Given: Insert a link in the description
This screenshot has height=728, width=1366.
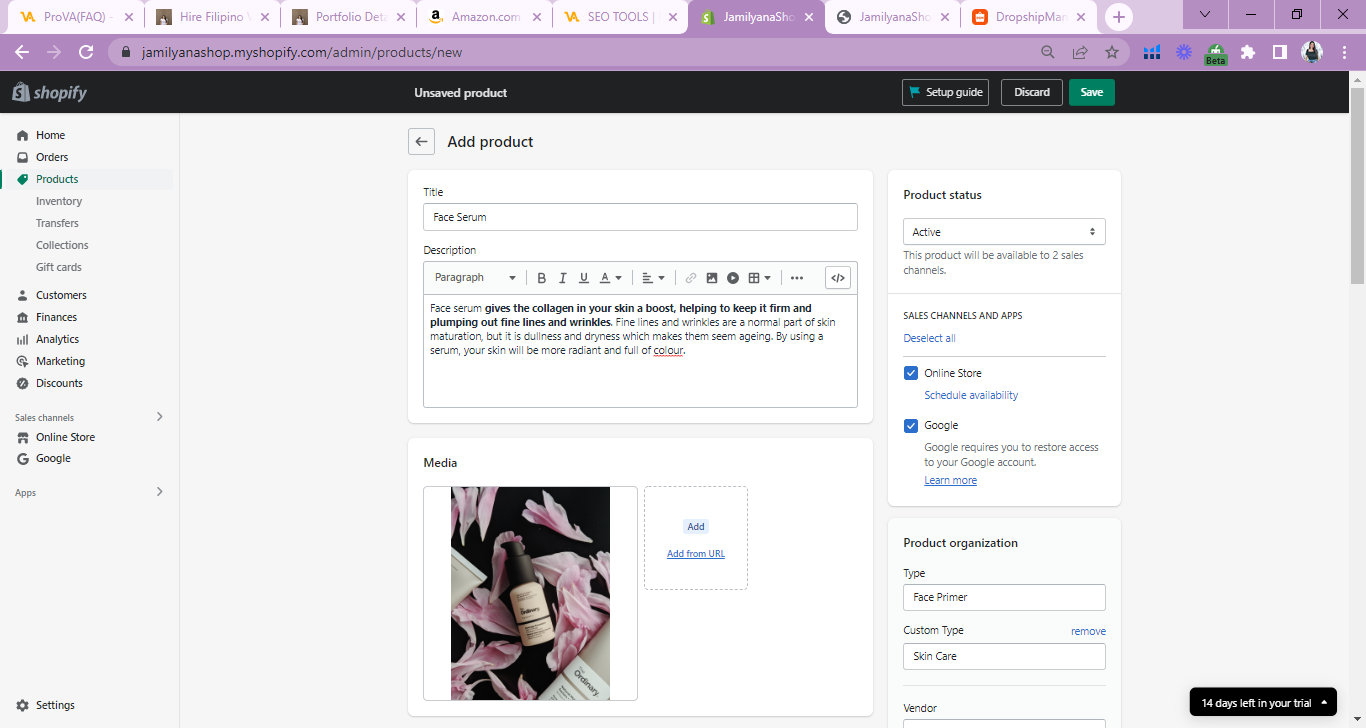Looking at the screenshot, I should [691, 278].
